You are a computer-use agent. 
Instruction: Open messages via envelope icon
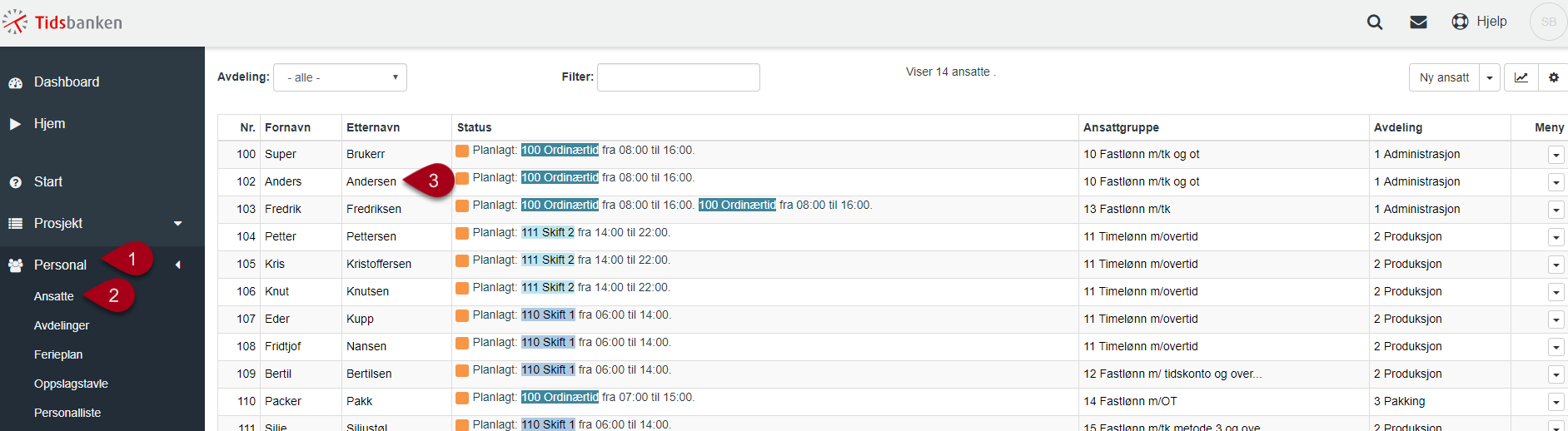(1418, 22)
